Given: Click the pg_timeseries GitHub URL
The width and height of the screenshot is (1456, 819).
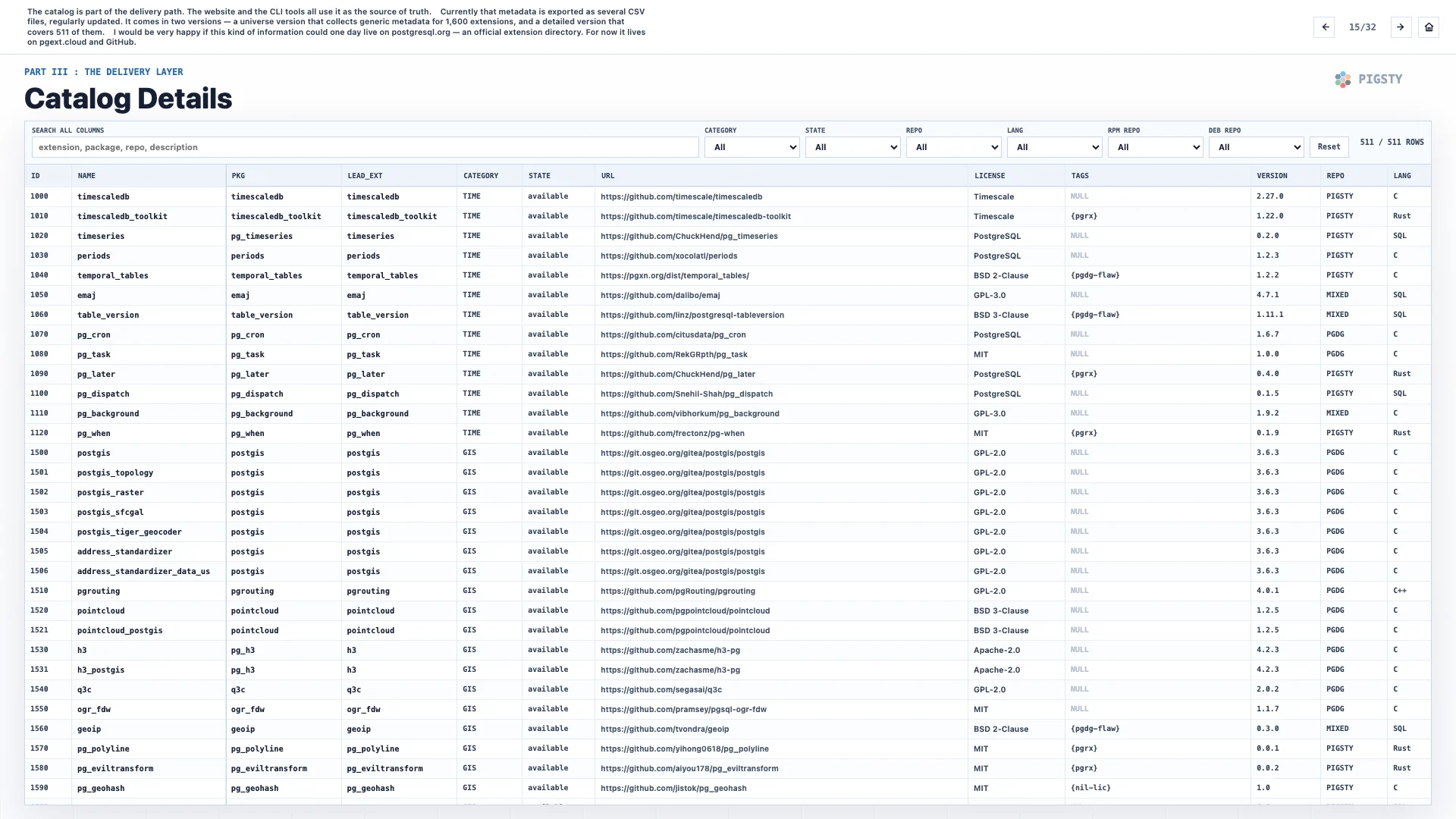Looking at the screenshot, I should pos(689,236).
